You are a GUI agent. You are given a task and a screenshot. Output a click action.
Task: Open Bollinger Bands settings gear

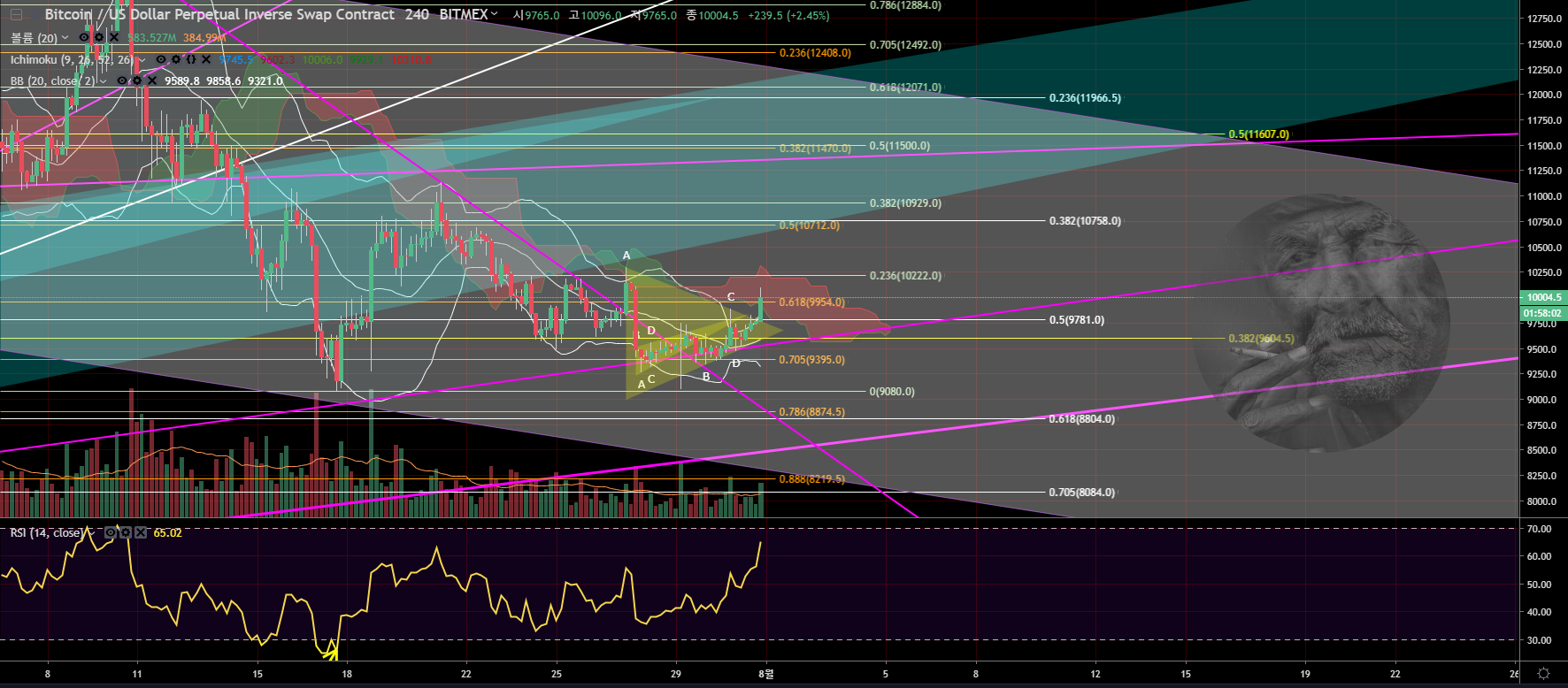click(x=137, y=81)
